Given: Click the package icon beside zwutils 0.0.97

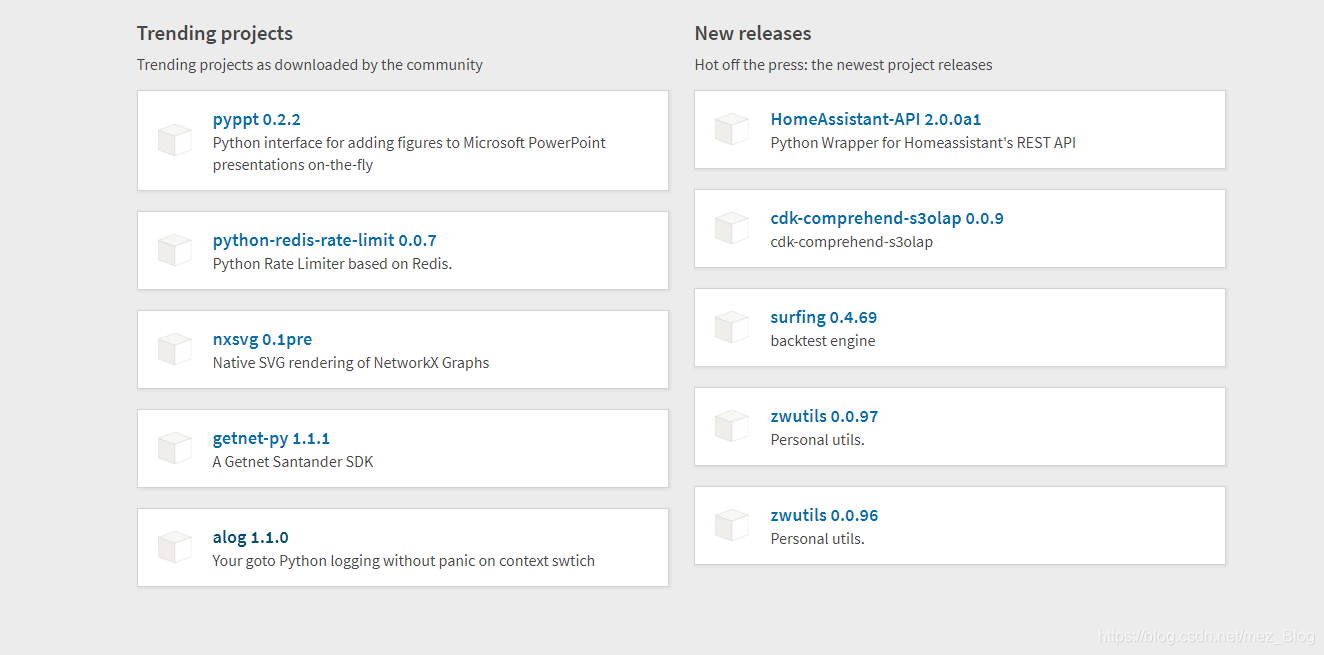Looking at the screenshot, I should pos(732,426).
